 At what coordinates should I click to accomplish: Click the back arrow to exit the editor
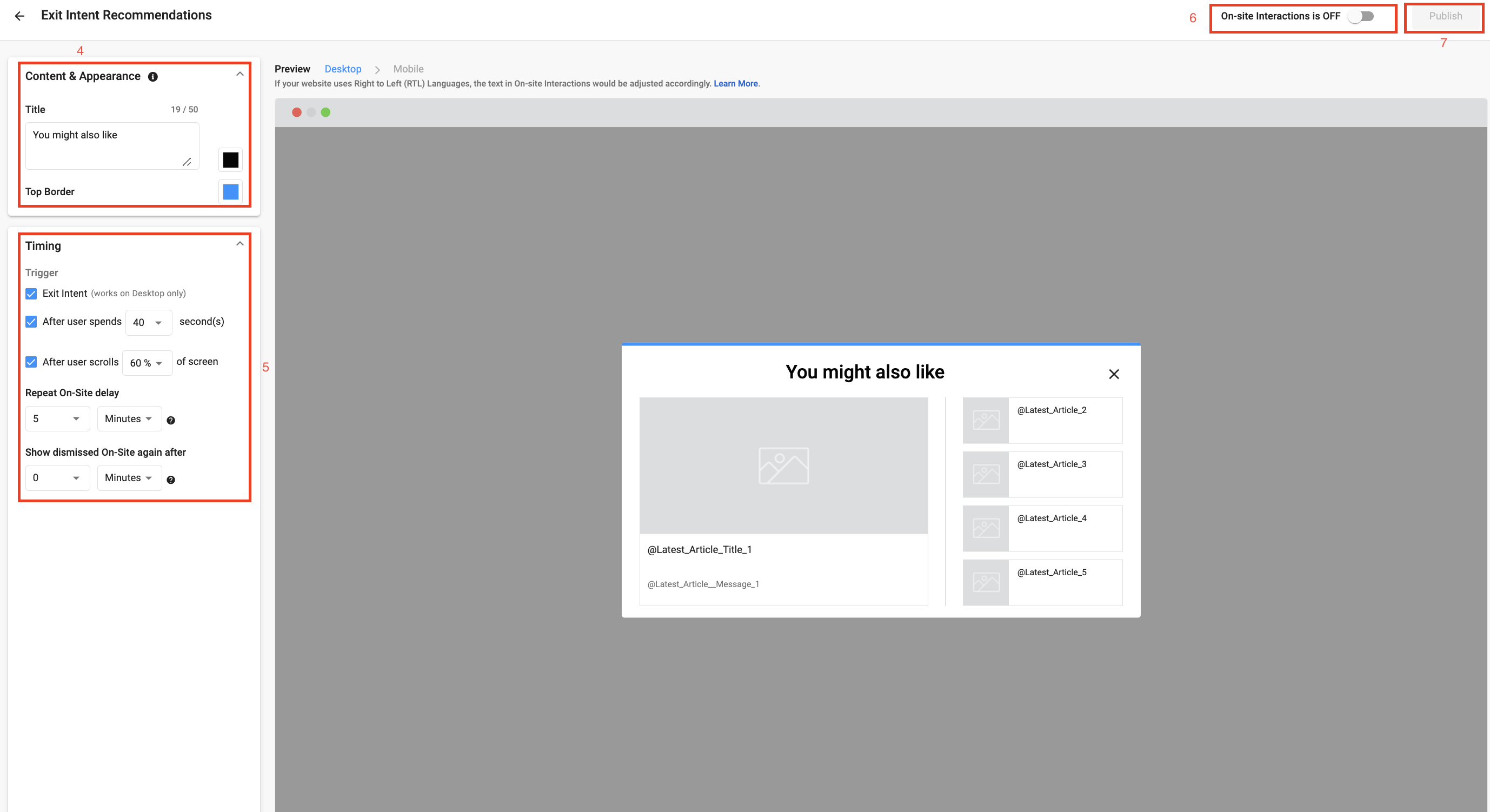pyautogui.click(x=19, y=16)
